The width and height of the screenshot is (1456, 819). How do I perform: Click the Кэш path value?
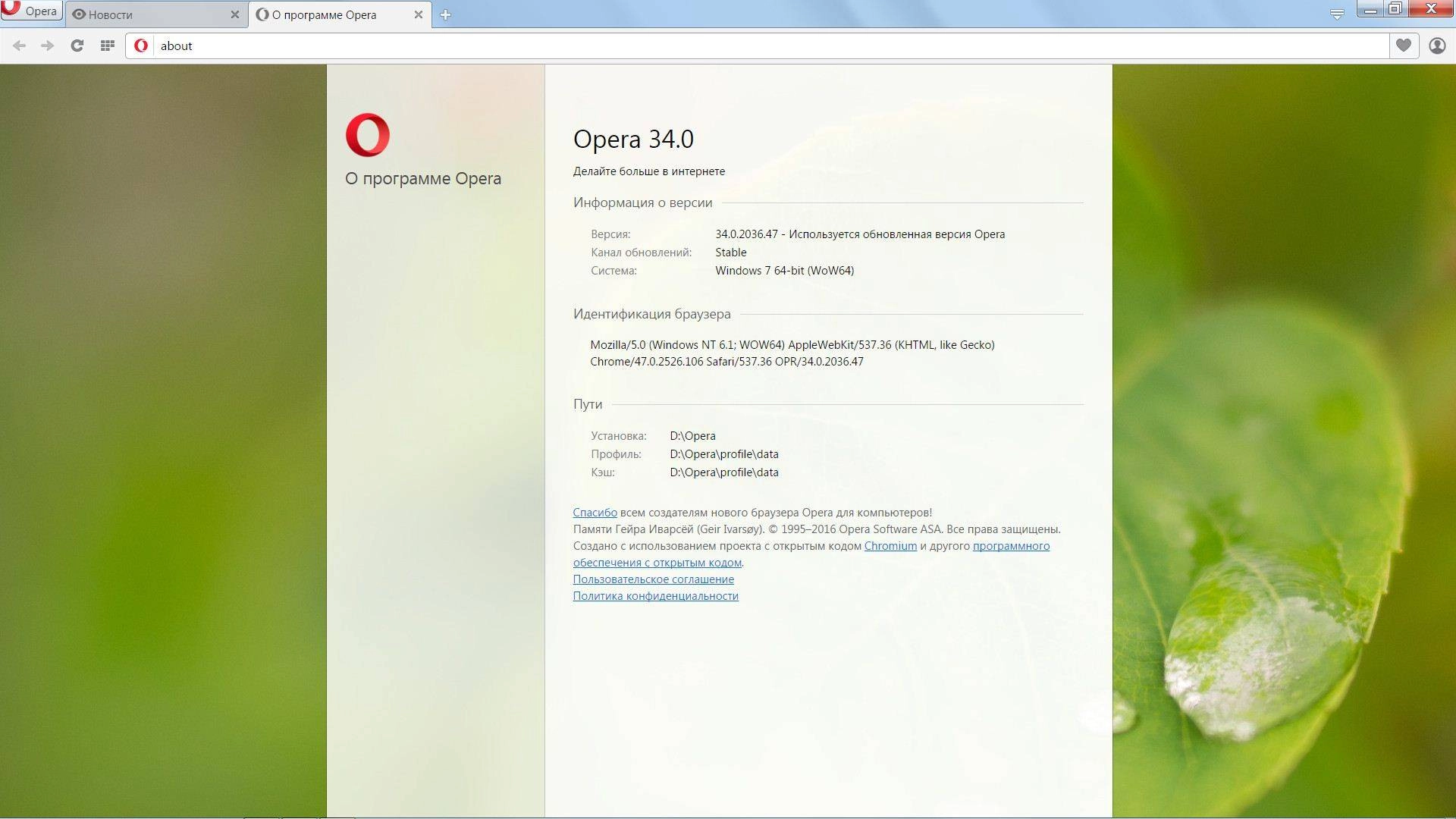click(x=723, y=472)
